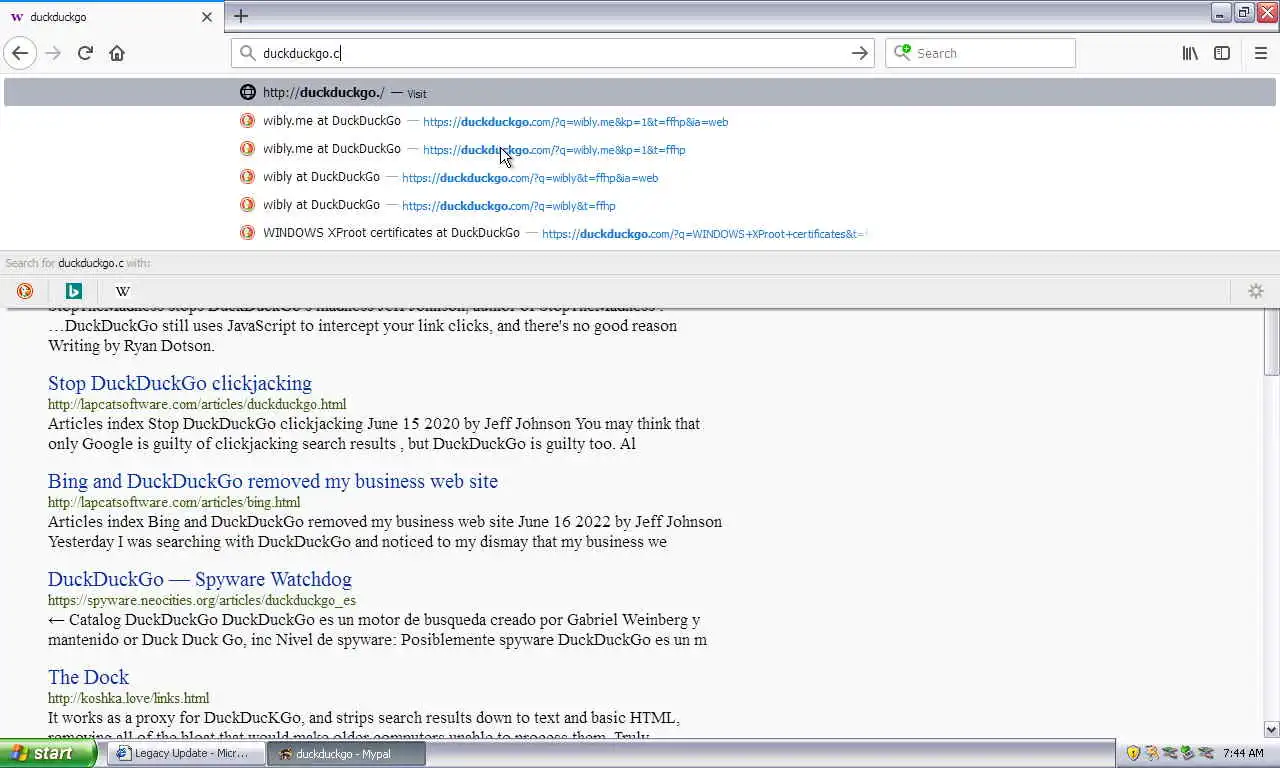Click the taskbar clock 7:44 AM
Screen dimensions: 1280x768
tap(1243, 753)
